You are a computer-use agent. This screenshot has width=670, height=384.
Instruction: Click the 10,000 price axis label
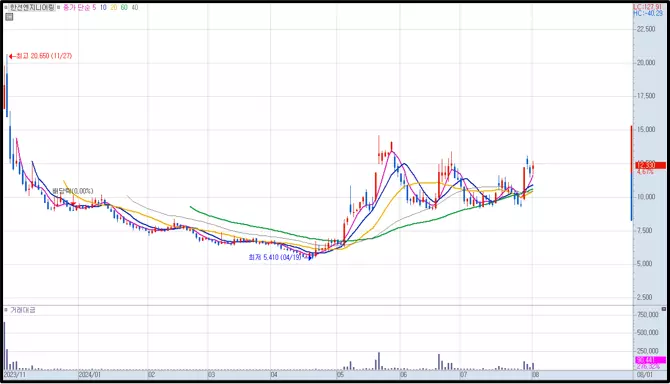tap(646, 197)
